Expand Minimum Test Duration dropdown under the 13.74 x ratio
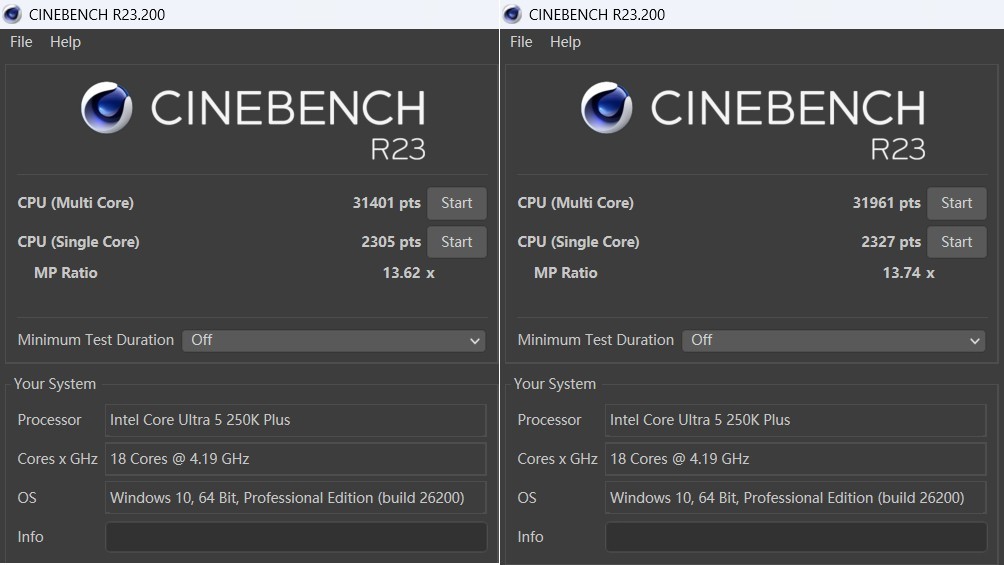Screen dimensions: 1004x565 click(833, 340)
